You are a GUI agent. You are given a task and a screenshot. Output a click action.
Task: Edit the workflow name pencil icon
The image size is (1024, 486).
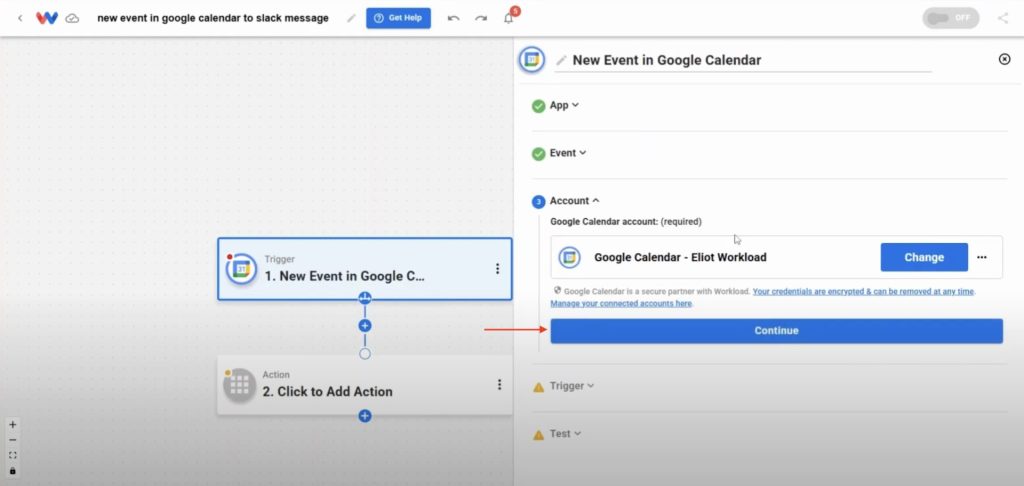[x=351, y=18]
